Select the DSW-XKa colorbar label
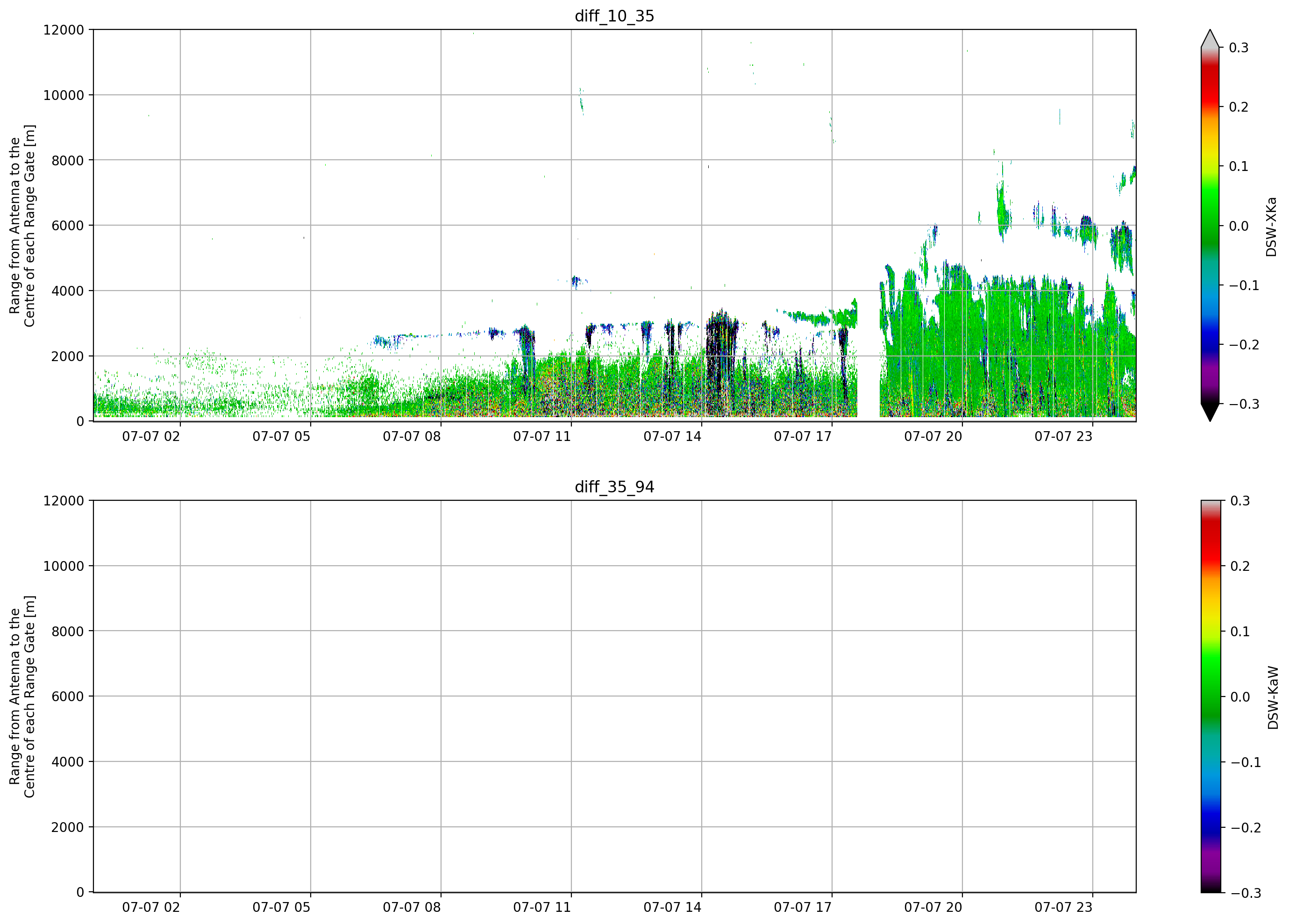 pos(1271,227)
